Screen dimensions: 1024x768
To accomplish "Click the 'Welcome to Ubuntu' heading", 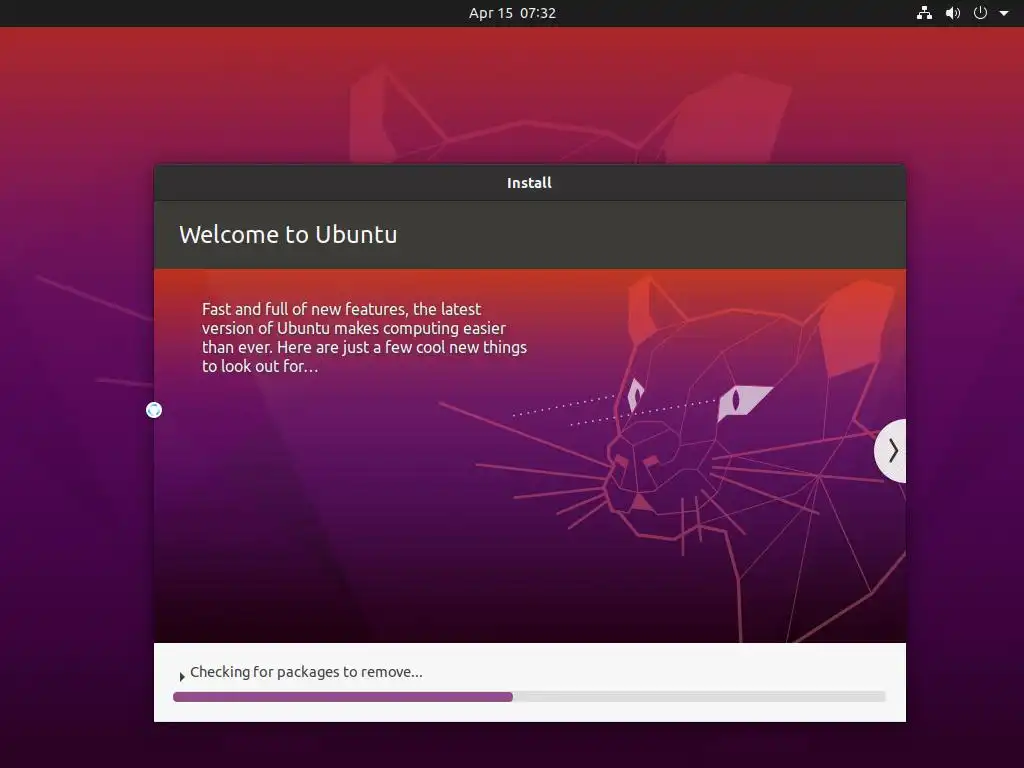I will (x=288, y=234).
